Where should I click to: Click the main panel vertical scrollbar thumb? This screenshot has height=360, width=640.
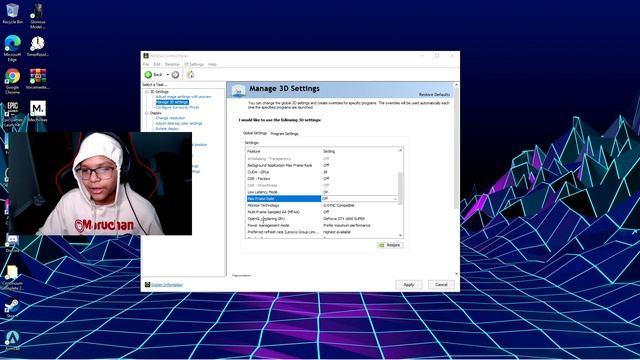coord(456,149)
